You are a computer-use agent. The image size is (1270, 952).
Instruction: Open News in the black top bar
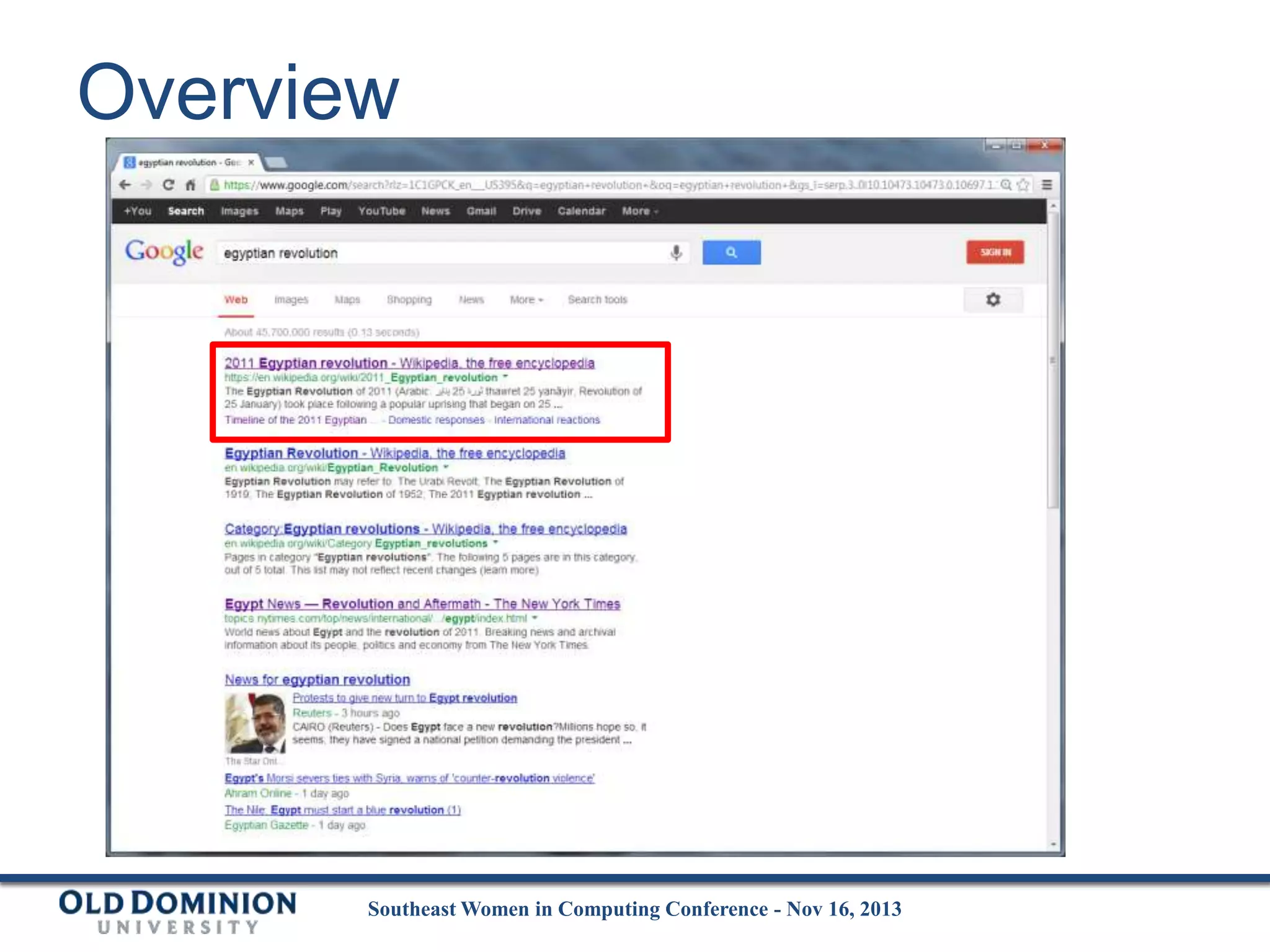point(435,211)
